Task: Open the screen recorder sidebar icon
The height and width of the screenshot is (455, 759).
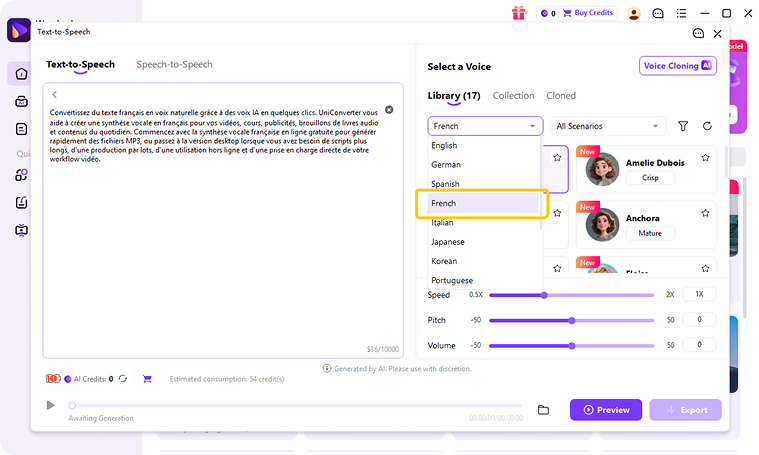Action: pyautogui.click(x=21, y=230)
